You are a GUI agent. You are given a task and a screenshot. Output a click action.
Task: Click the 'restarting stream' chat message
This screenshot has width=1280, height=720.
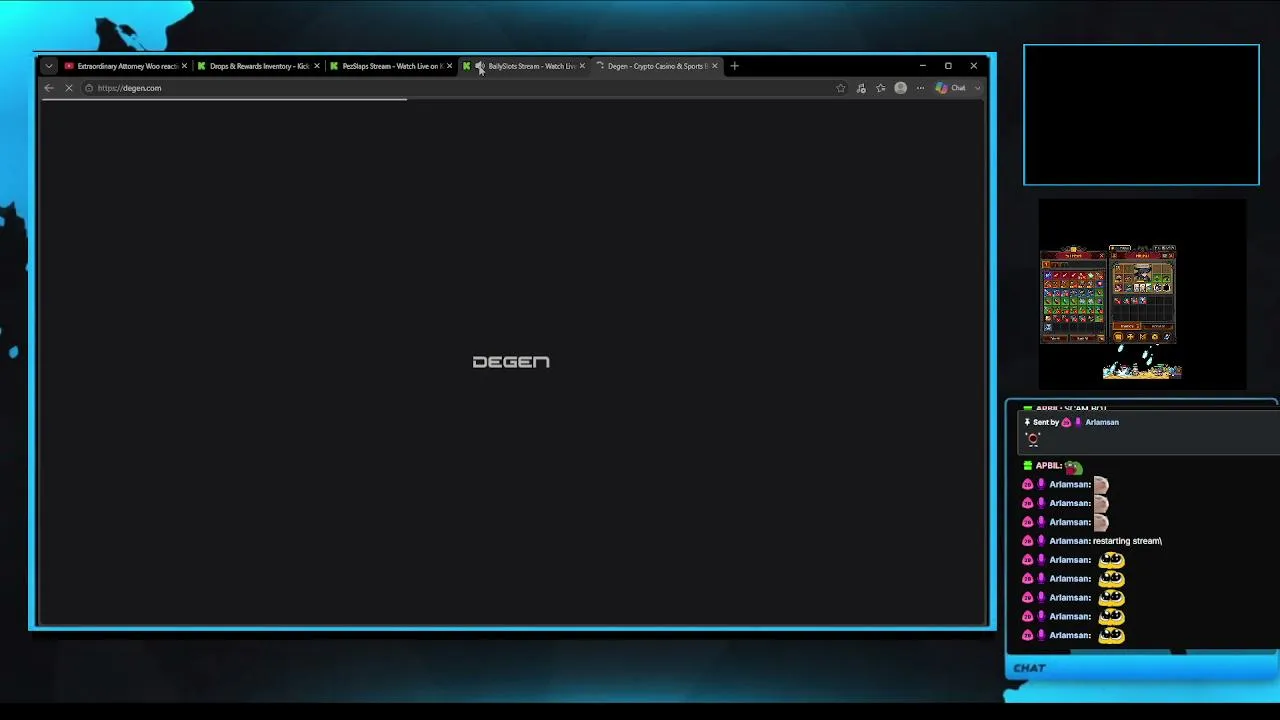point(1127,541)
